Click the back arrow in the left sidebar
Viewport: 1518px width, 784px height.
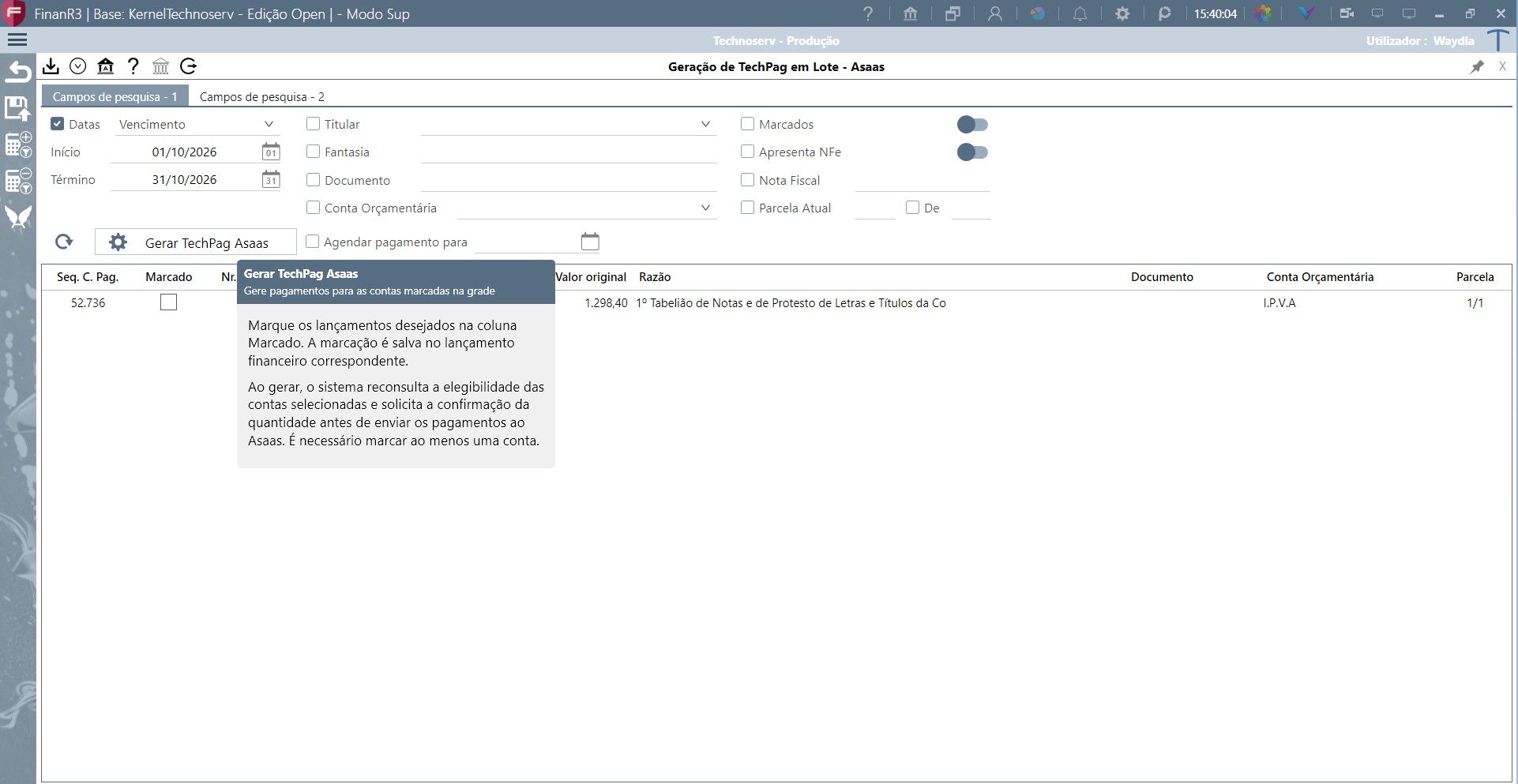coord(18,73)
